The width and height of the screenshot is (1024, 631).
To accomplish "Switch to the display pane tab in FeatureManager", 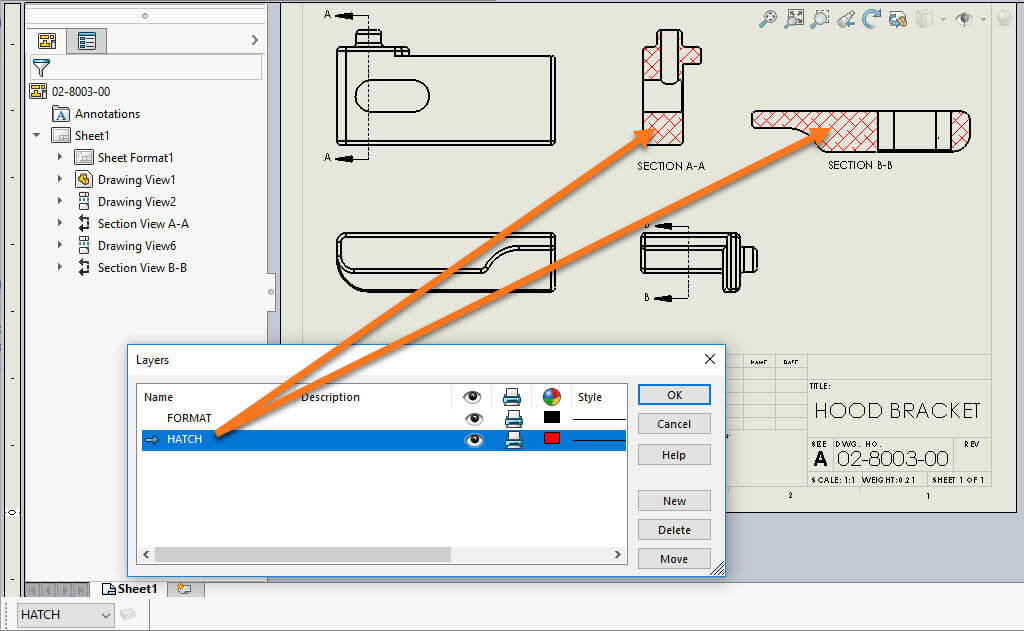I will click(x=86, y=40).
